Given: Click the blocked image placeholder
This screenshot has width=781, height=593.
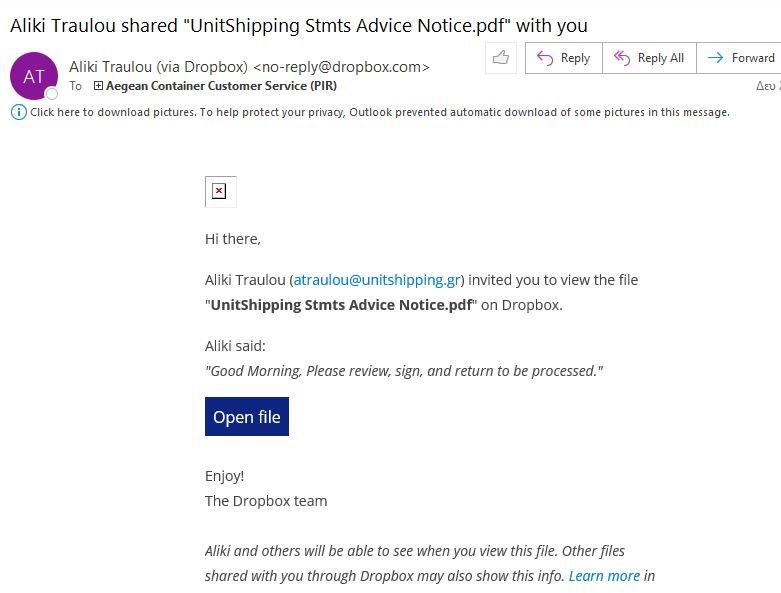Looking at the screenshot, I should 220,192.
